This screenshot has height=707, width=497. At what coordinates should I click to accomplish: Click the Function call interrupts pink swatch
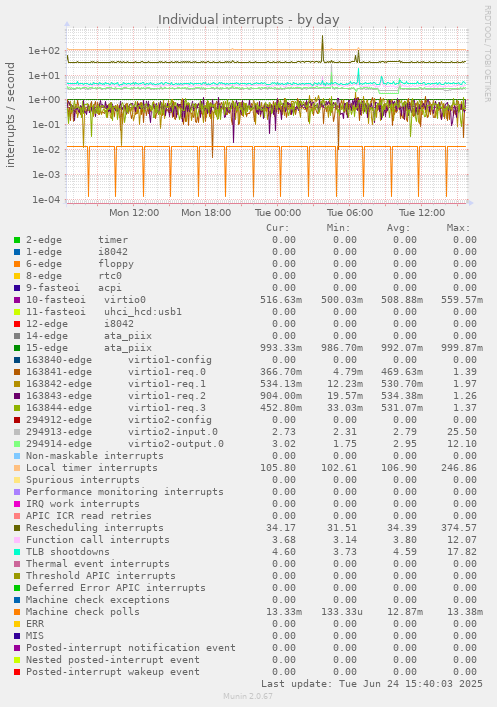pos(17,540)
